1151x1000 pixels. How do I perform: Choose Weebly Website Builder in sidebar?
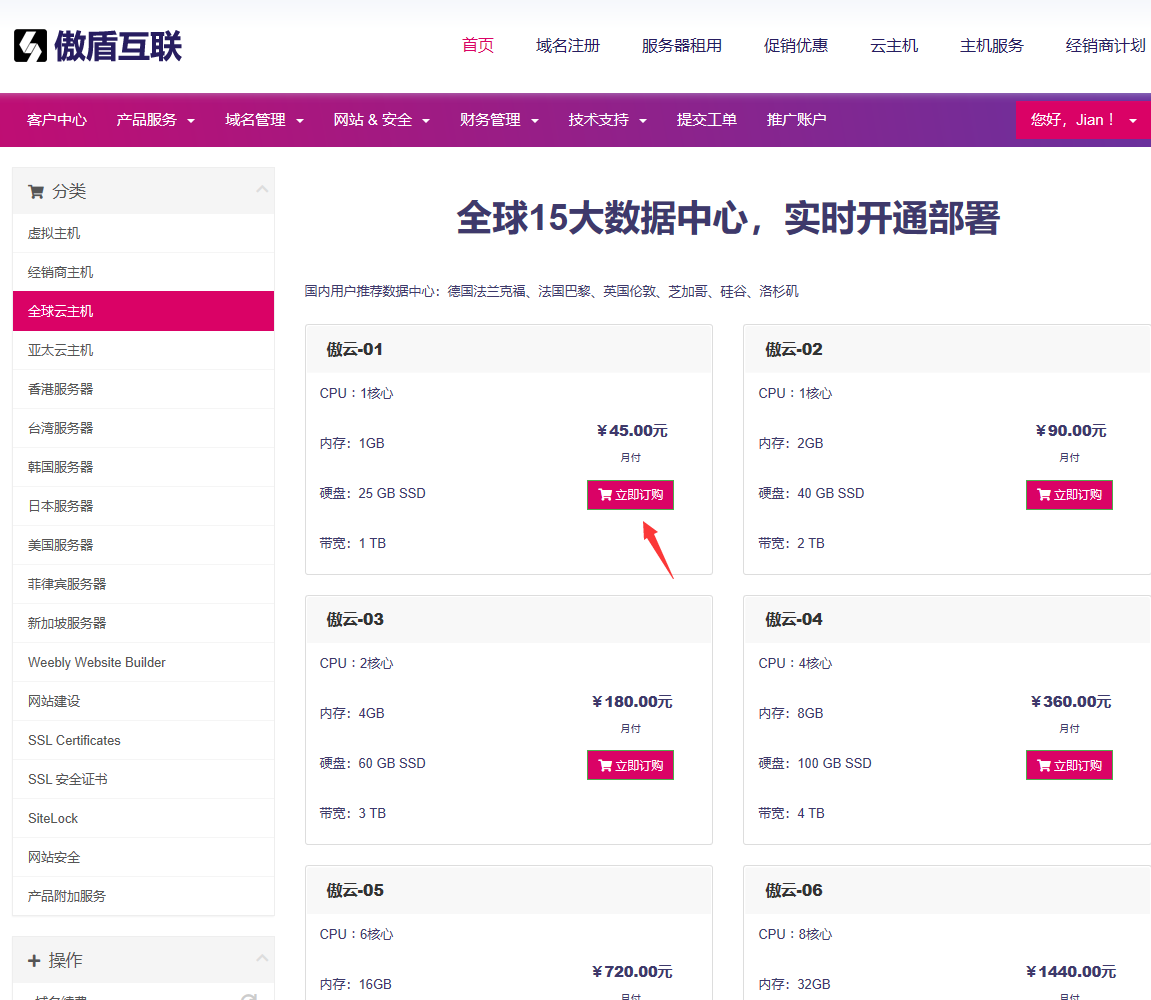pos(97,662)
